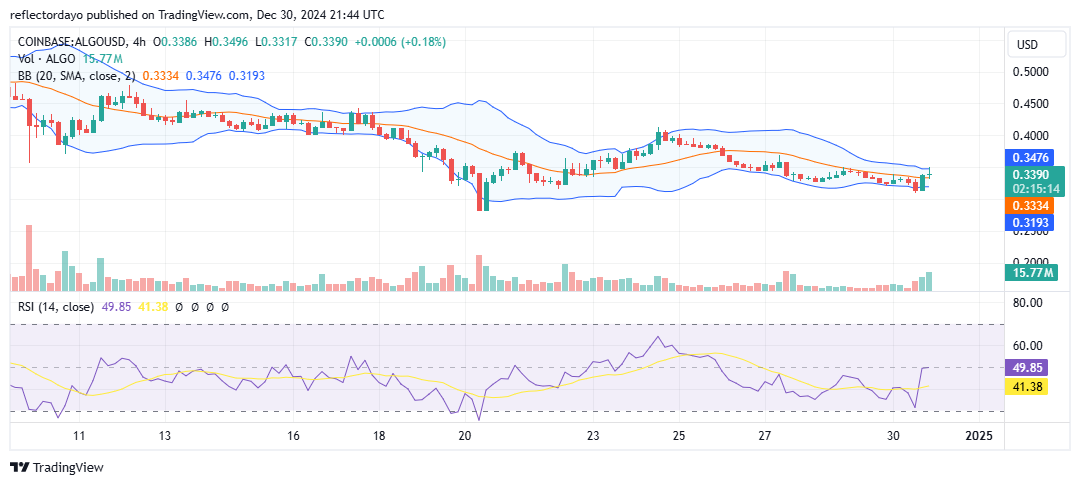Click the blue 0.3193 price axis tag
Screen dimensions: 1080x485
coord(1028,223)
